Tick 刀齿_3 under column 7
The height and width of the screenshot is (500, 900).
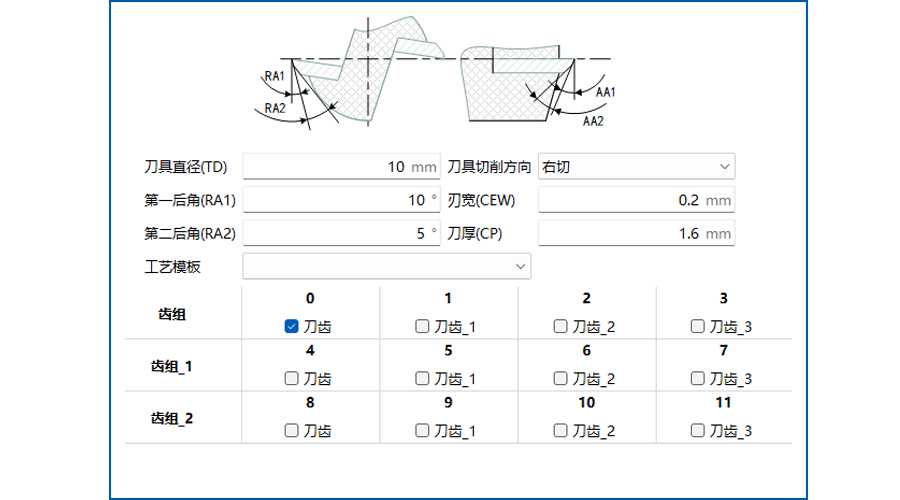coord(697,378)
